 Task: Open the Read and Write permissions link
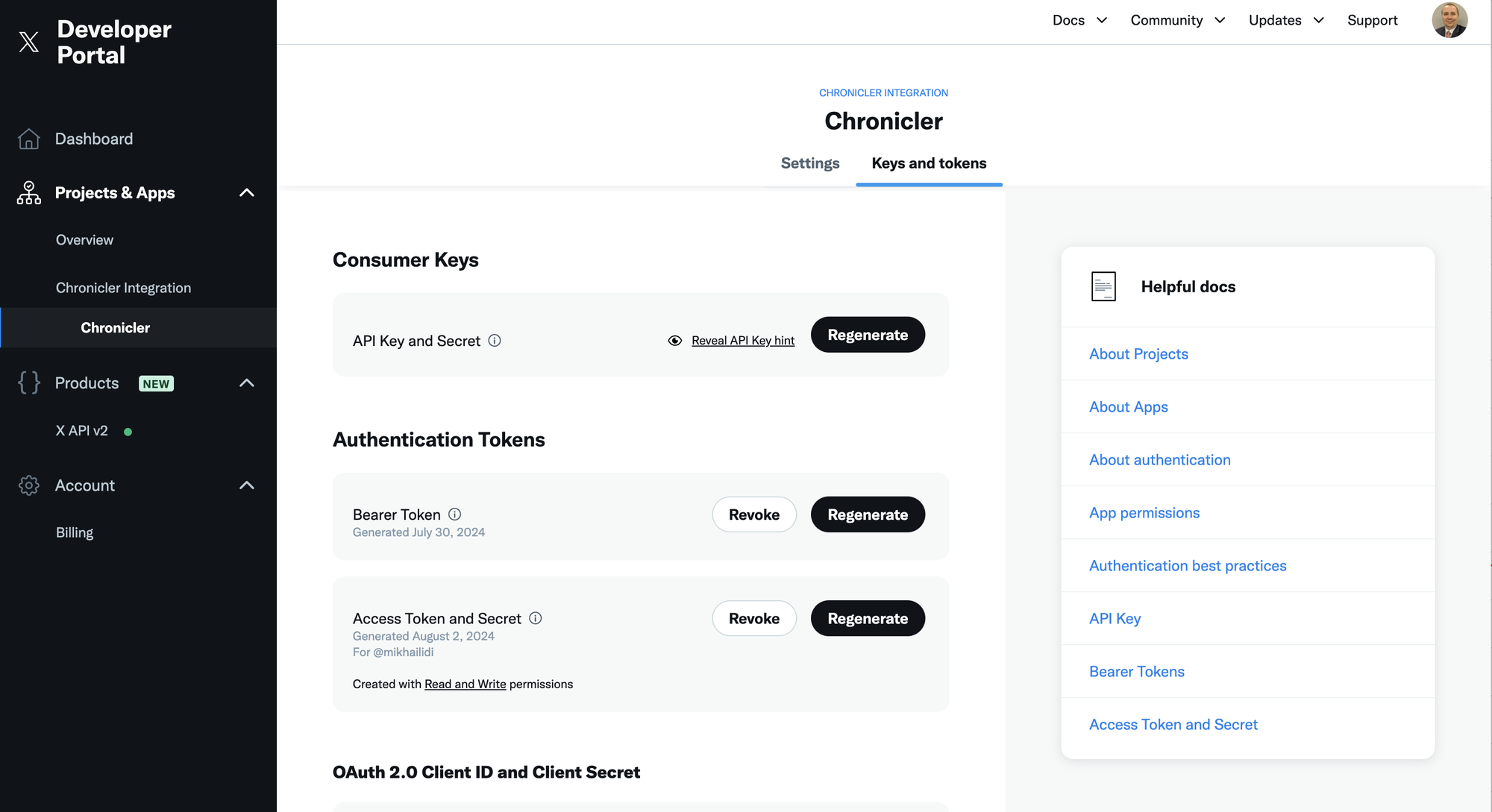tap(465, 684)
